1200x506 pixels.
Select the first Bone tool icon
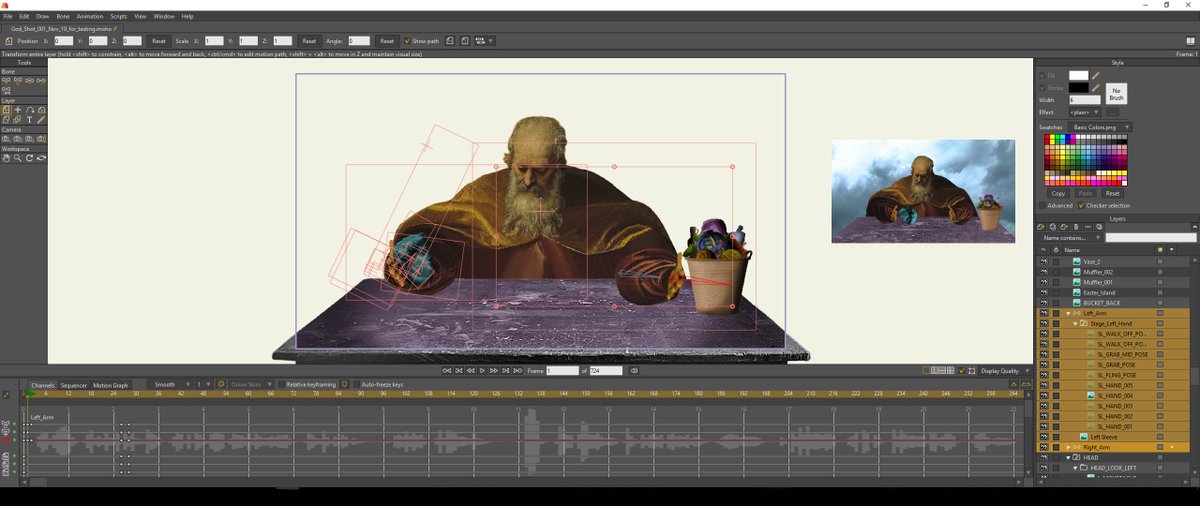(x=6, y=80)
